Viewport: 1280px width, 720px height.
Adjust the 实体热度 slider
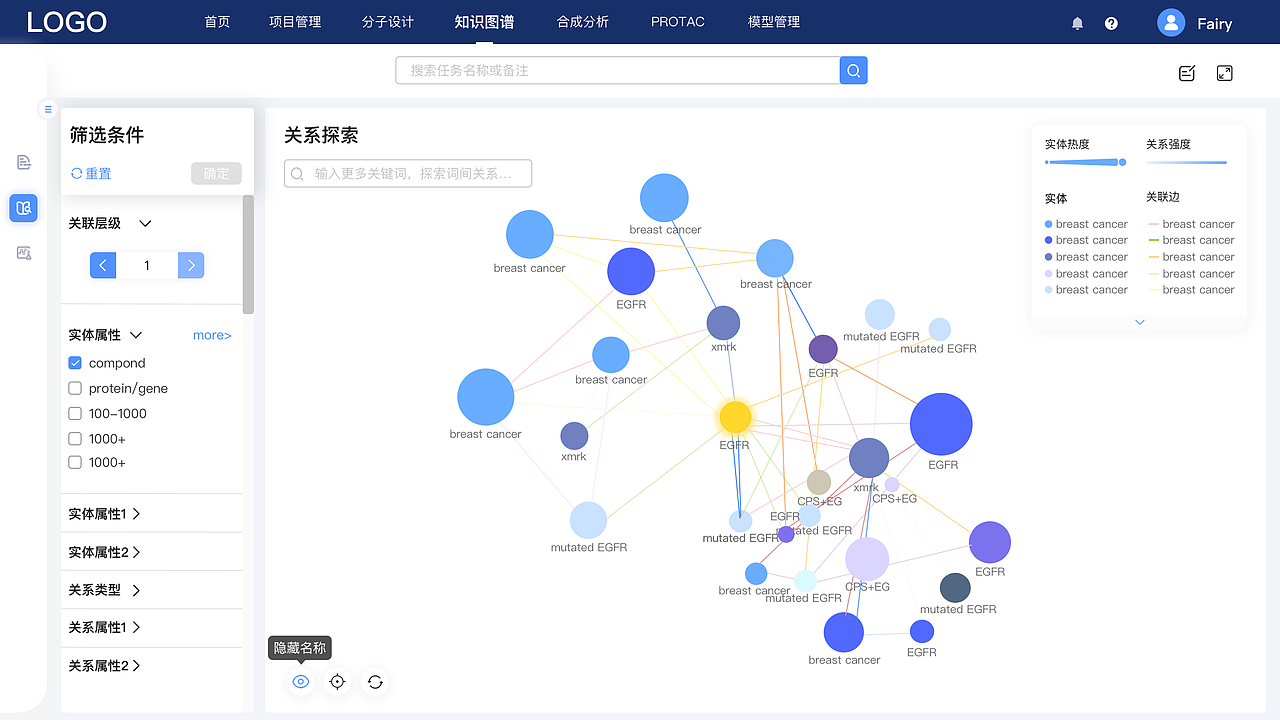pyautogui.click(x=1086, y=162)
